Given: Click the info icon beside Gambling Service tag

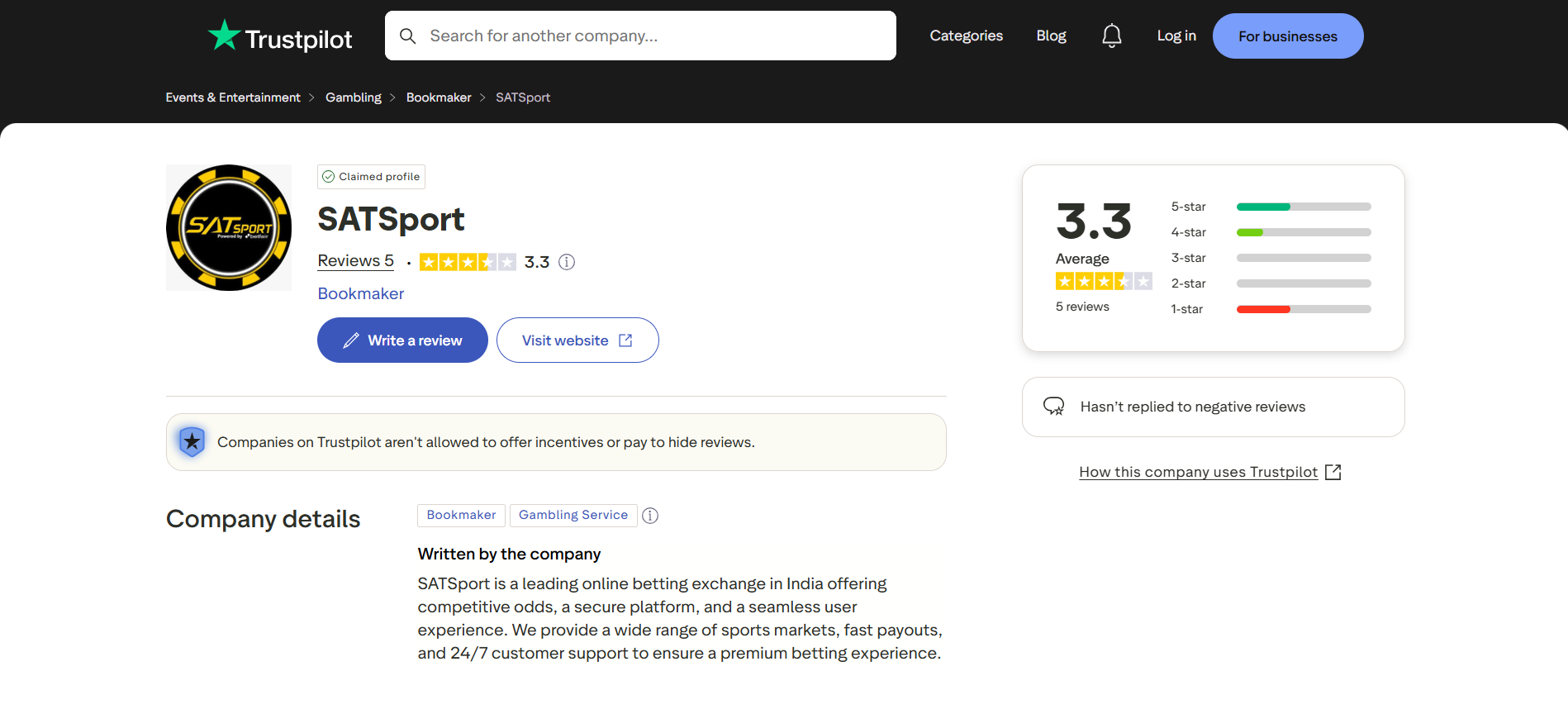Looking at the screenshot, I should pos(650,515).
